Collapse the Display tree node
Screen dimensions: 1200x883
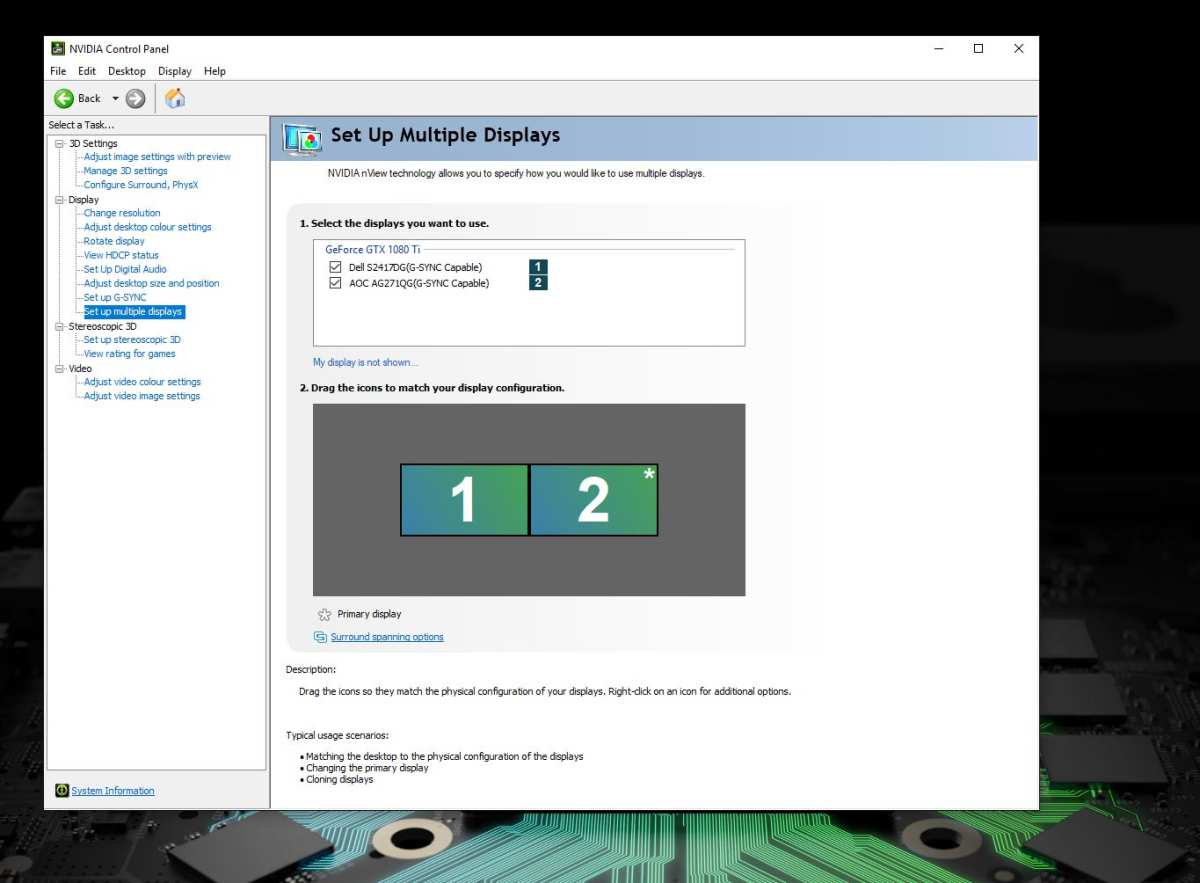[59, 199]
